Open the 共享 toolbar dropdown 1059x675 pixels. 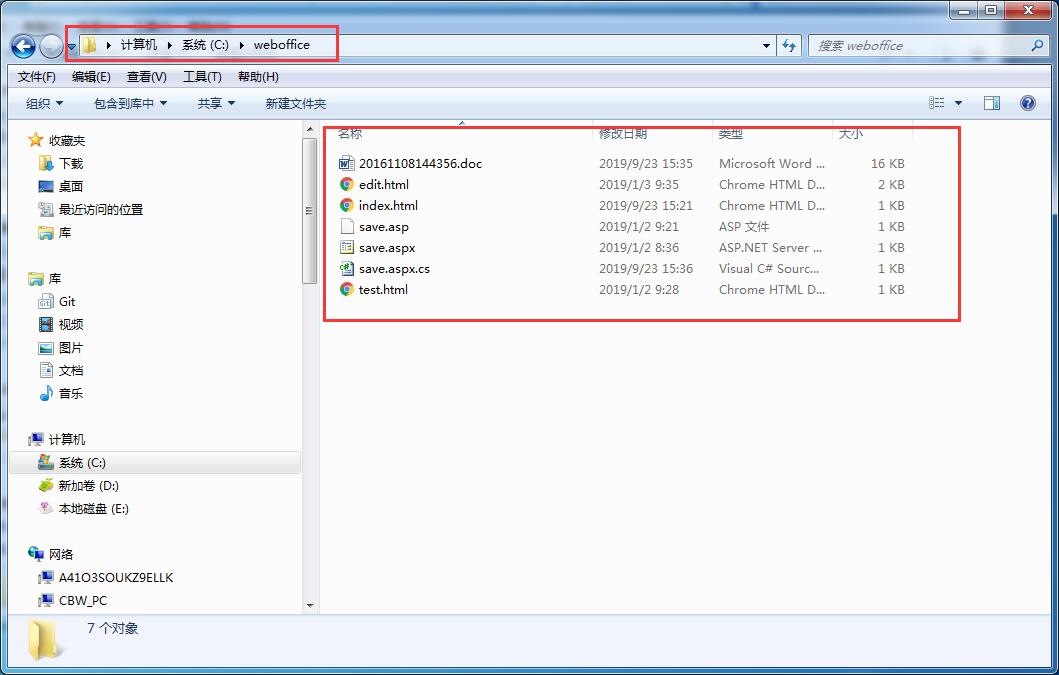216,103
